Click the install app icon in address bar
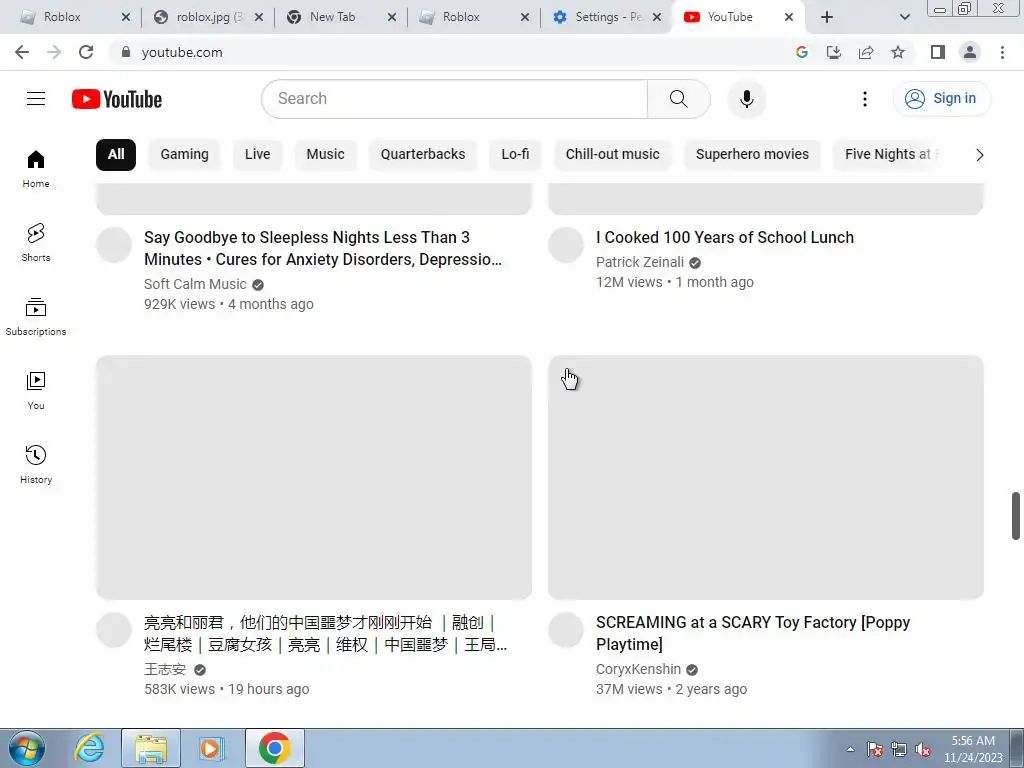 pos(834,52)
